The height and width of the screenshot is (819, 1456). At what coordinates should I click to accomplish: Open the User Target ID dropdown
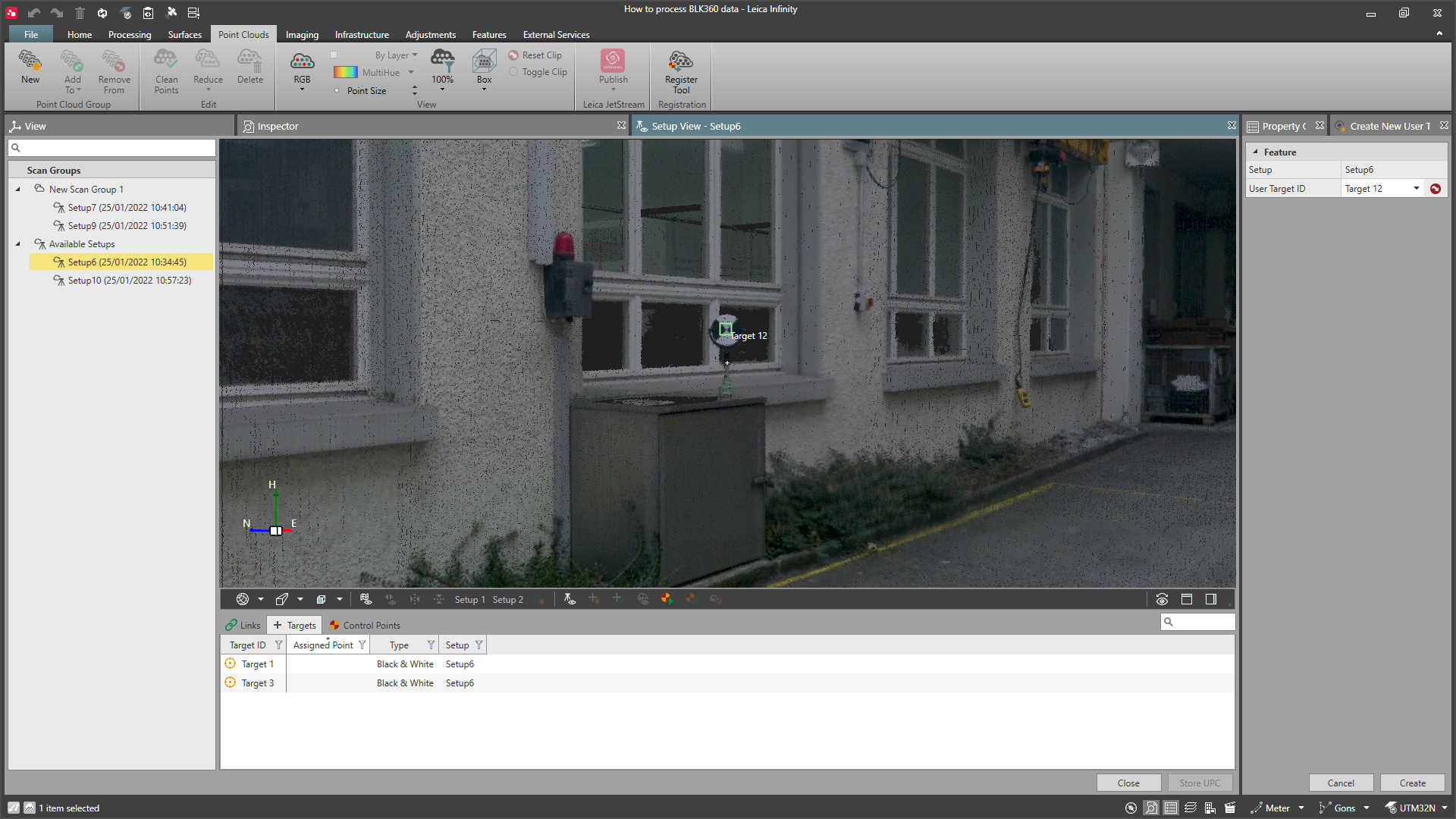coord(1416,189)
